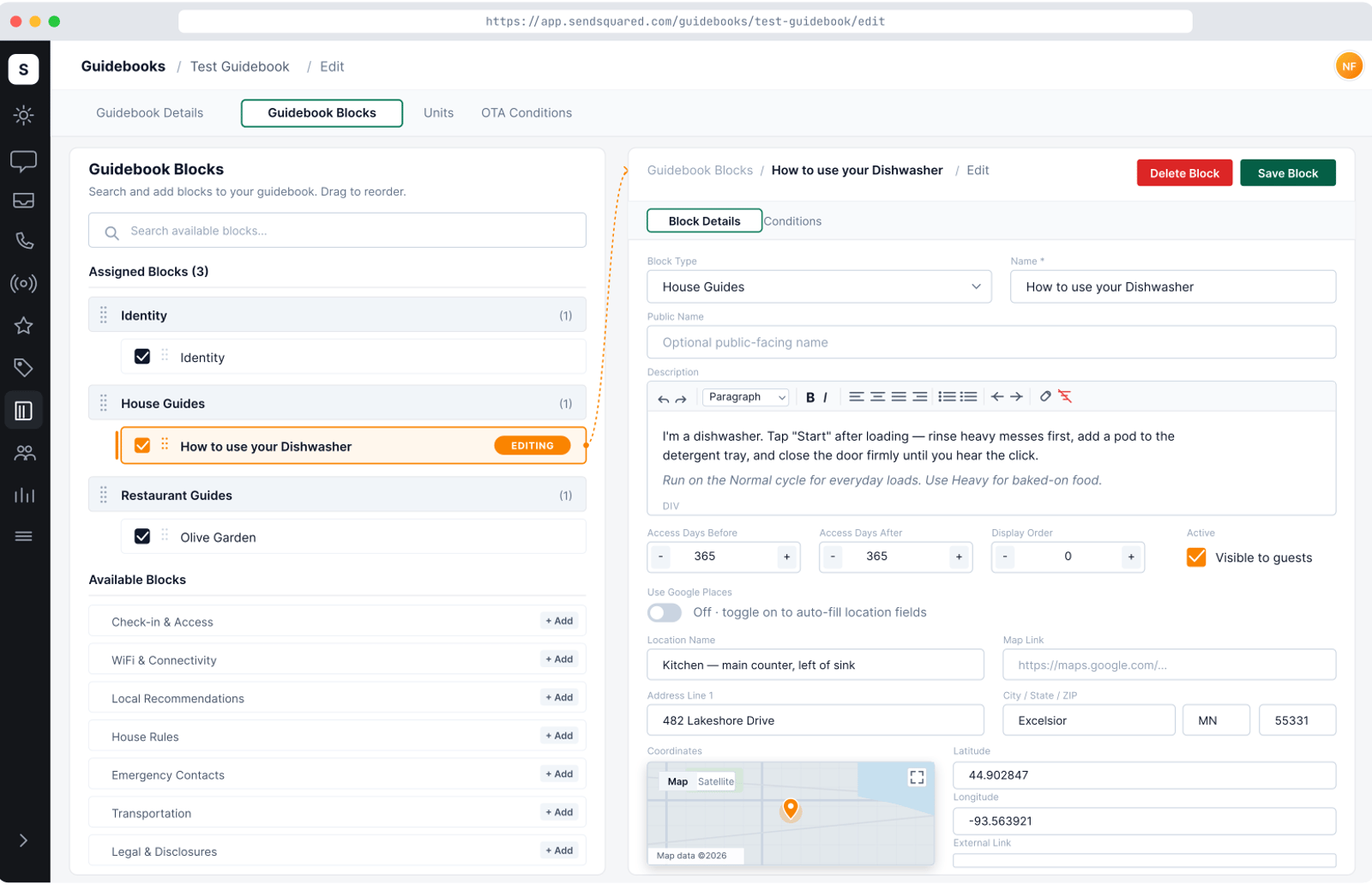Switch to the Guidebook Details tab
This screenshot has width=1372, height=885.
[150, 113]
